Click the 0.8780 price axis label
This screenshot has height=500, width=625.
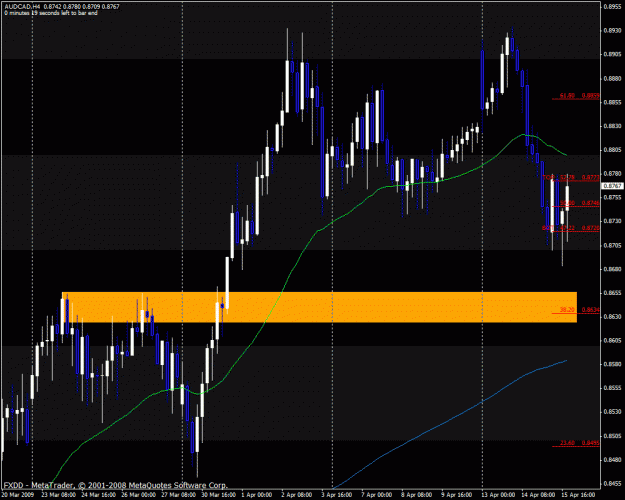[612, 174]
